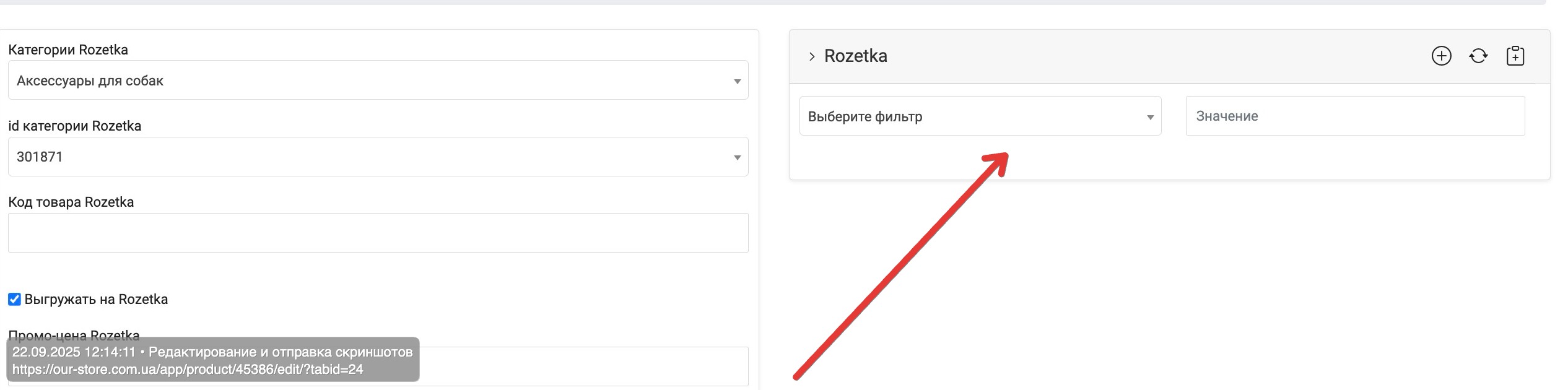
Task: Open the id категории dropdown showing 301871
Action: pyautogui.click(x=378, y=157)
